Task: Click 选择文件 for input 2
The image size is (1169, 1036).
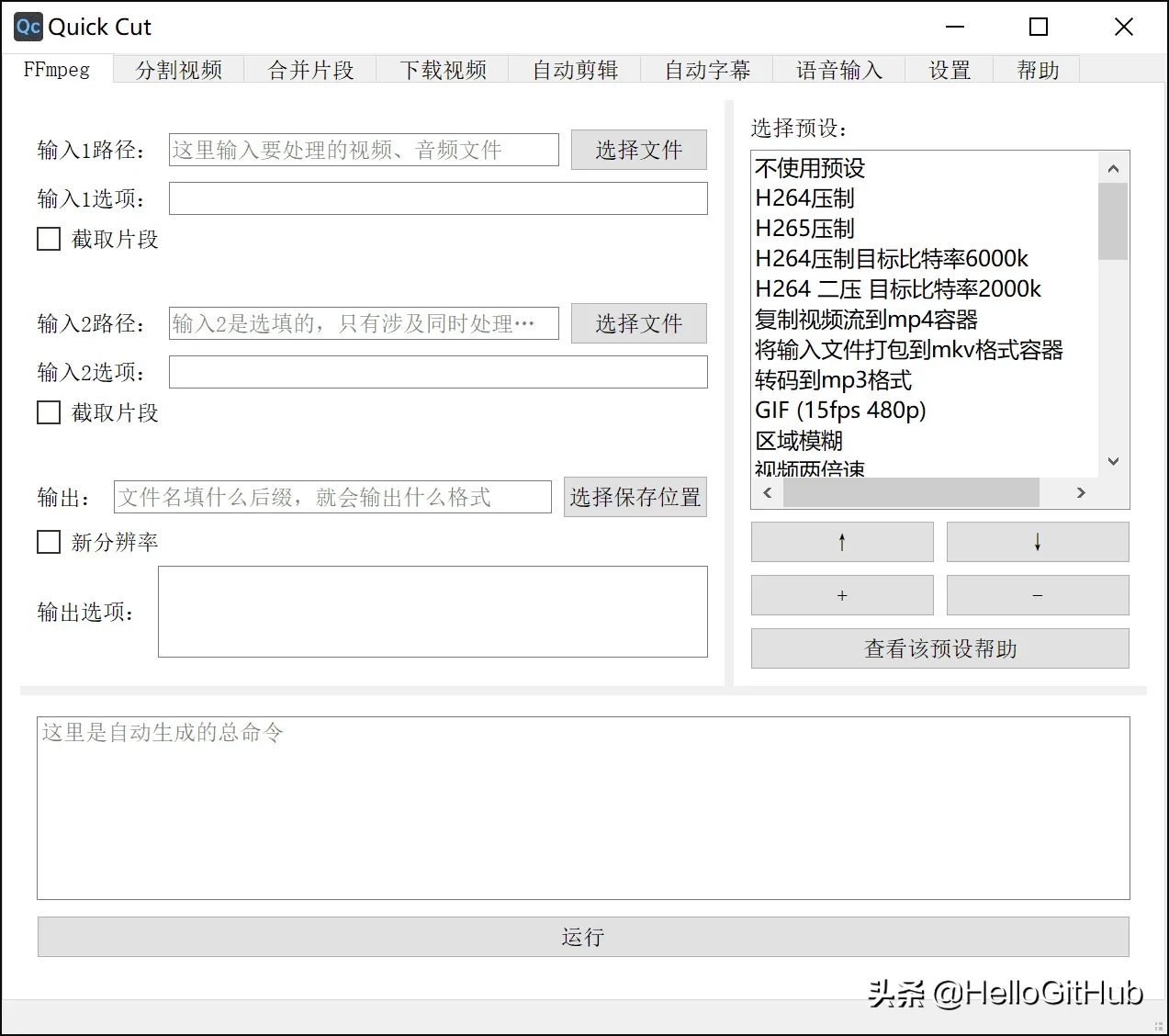Action: point(639,323)
